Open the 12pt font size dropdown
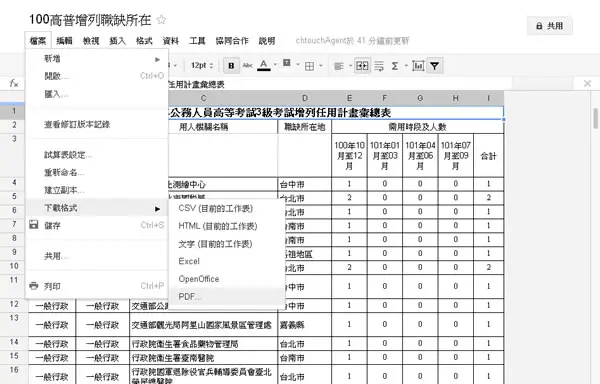 (202, 65)
